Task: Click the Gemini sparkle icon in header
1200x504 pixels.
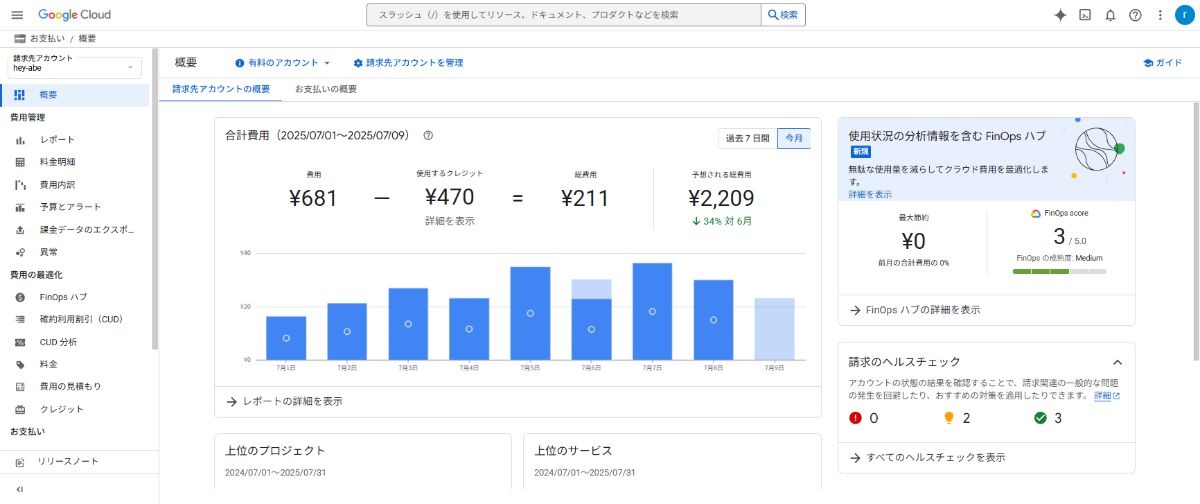Action: pos(1061,15)
